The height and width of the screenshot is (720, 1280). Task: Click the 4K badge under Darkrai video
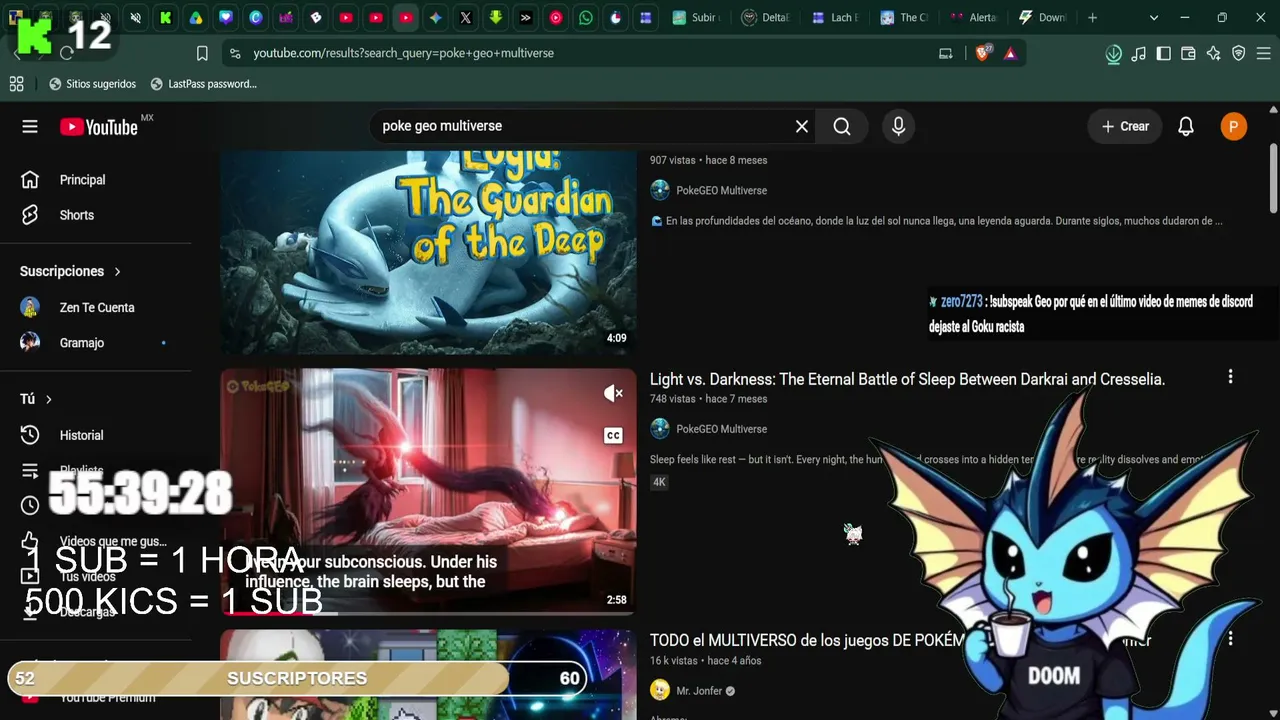click(659, 482)
